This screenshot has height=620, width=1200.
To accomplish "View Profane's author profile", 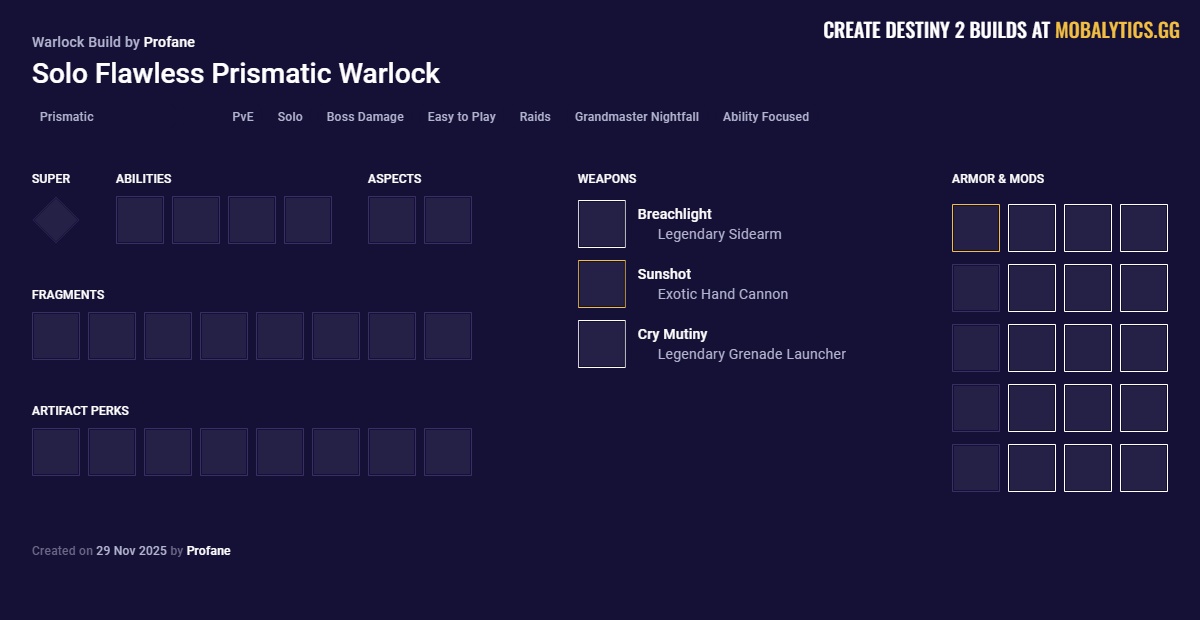I will click(169, 42).
